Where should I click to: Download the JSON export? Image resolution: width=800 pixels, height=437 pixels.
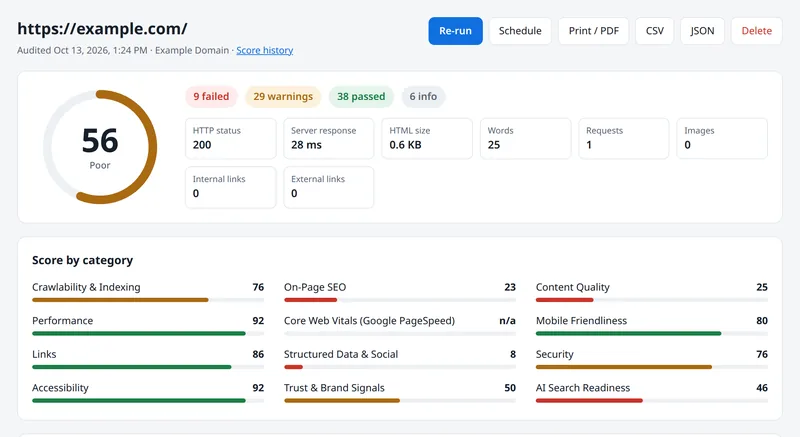[702, 31]
